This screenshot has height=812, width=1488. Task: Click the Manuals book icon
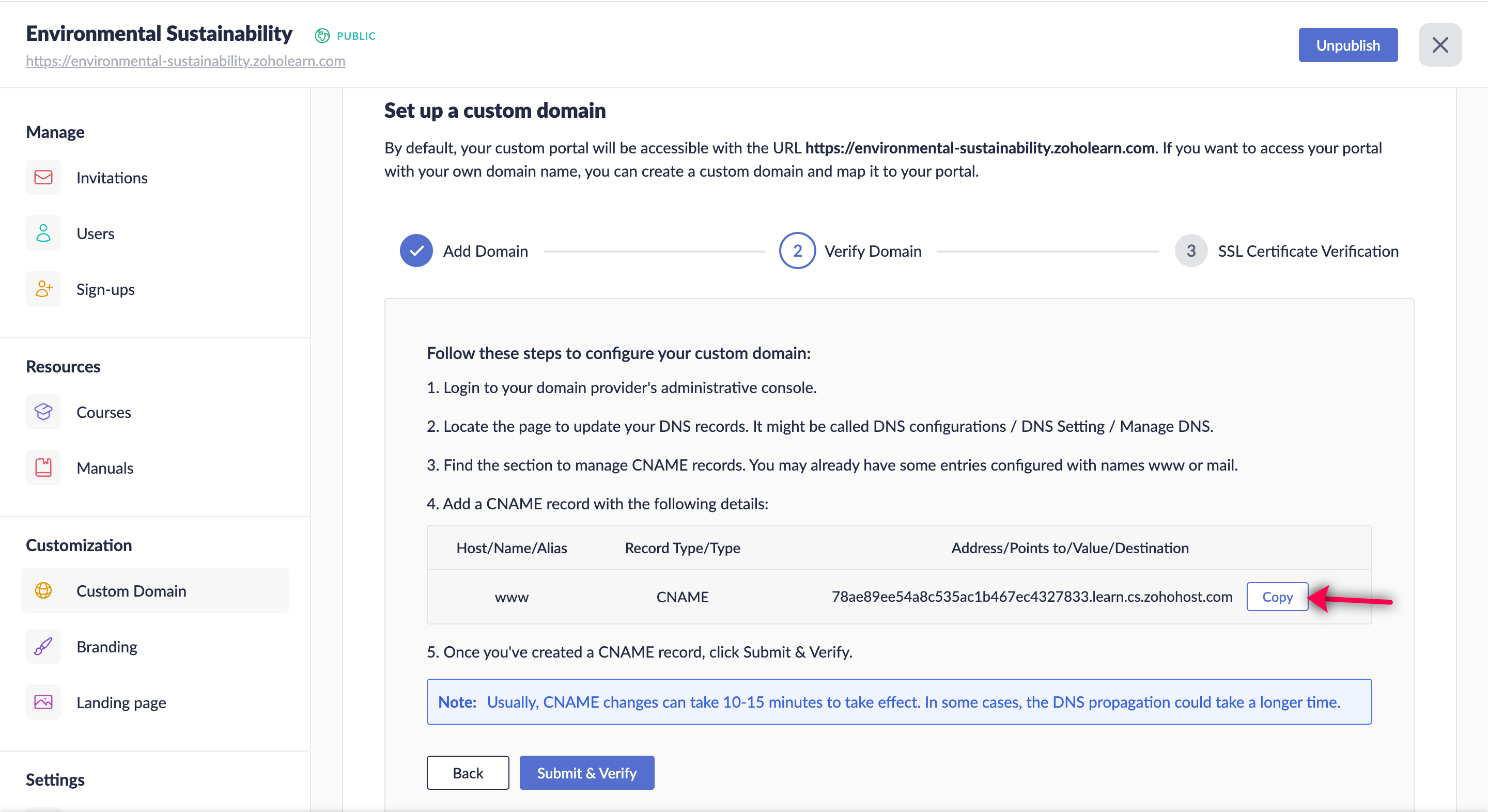pyautogui.click(x=43, y=468)
